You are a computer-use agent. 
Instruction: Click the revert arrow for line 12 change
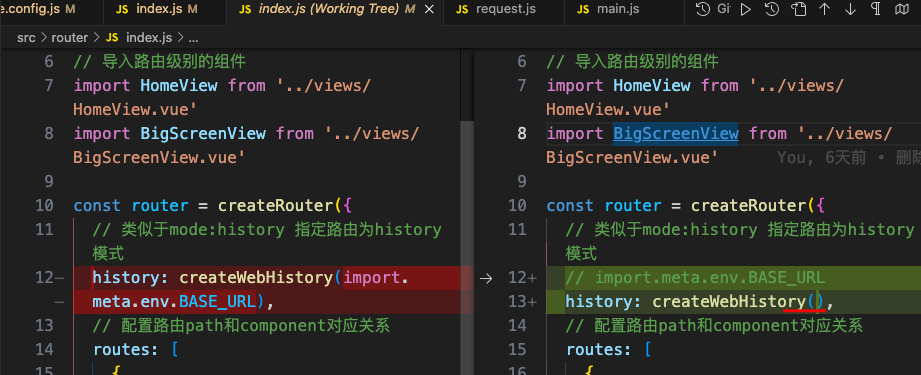point(486,278)
